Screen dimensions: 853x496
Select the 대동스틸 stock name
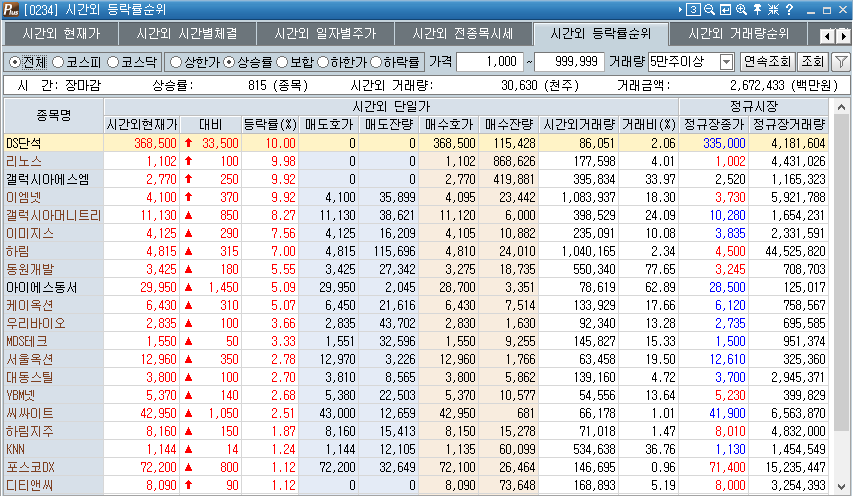point(30,377)
